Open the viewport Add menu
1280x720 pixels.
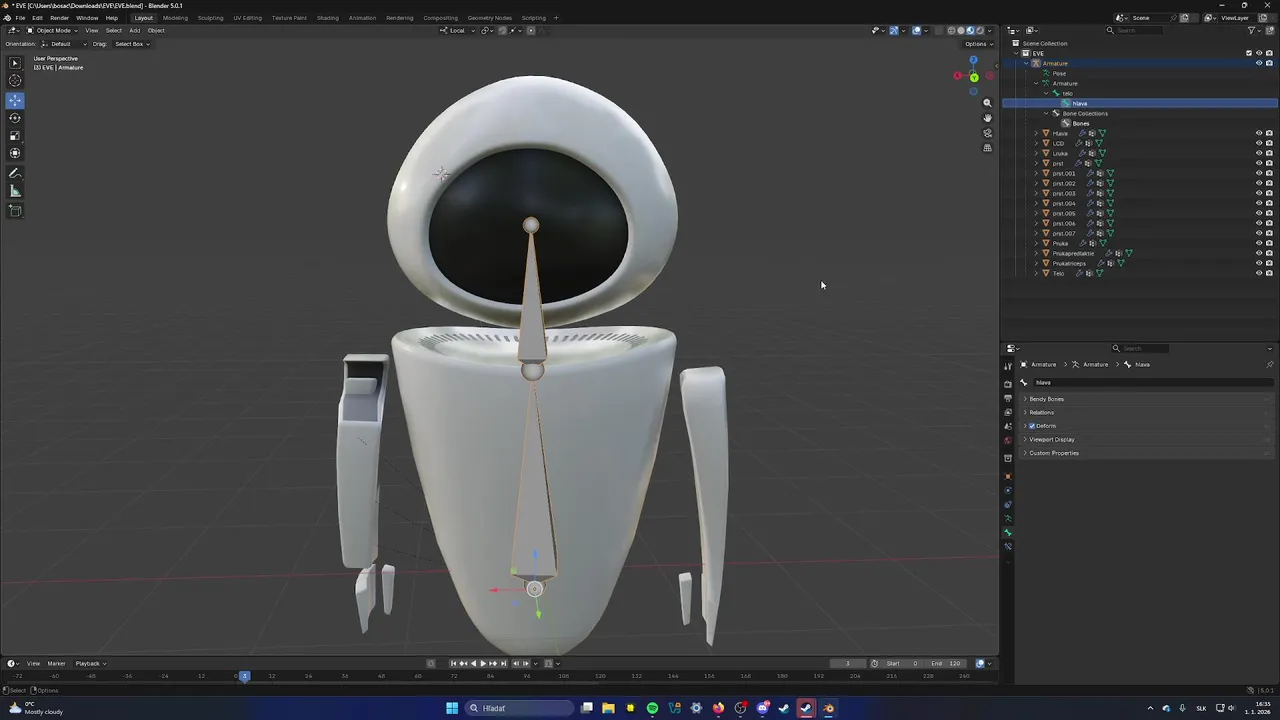click(x=134, y=30)
